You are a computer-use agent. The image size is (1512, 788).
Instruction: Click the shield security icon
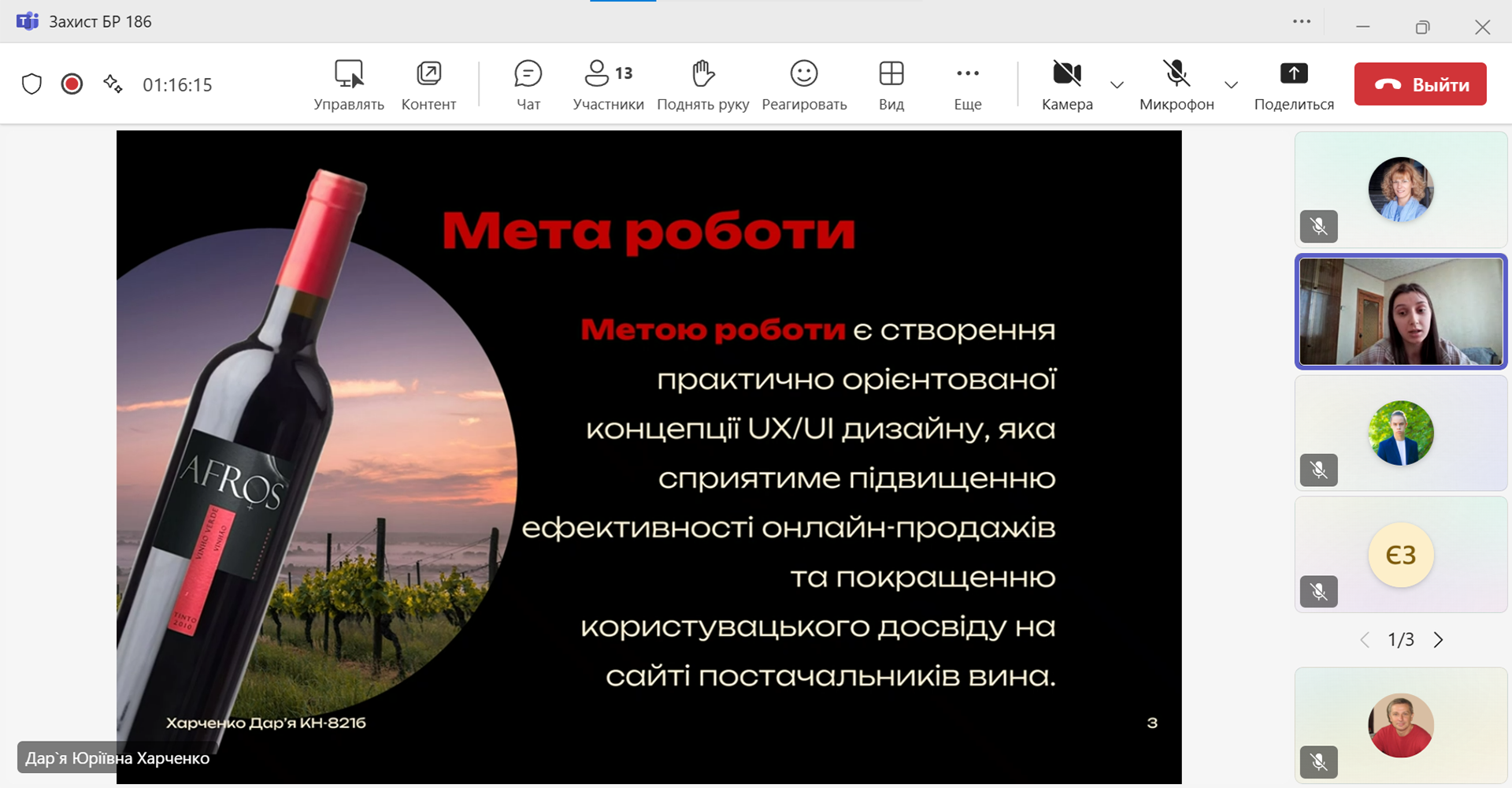click(31, 84)
